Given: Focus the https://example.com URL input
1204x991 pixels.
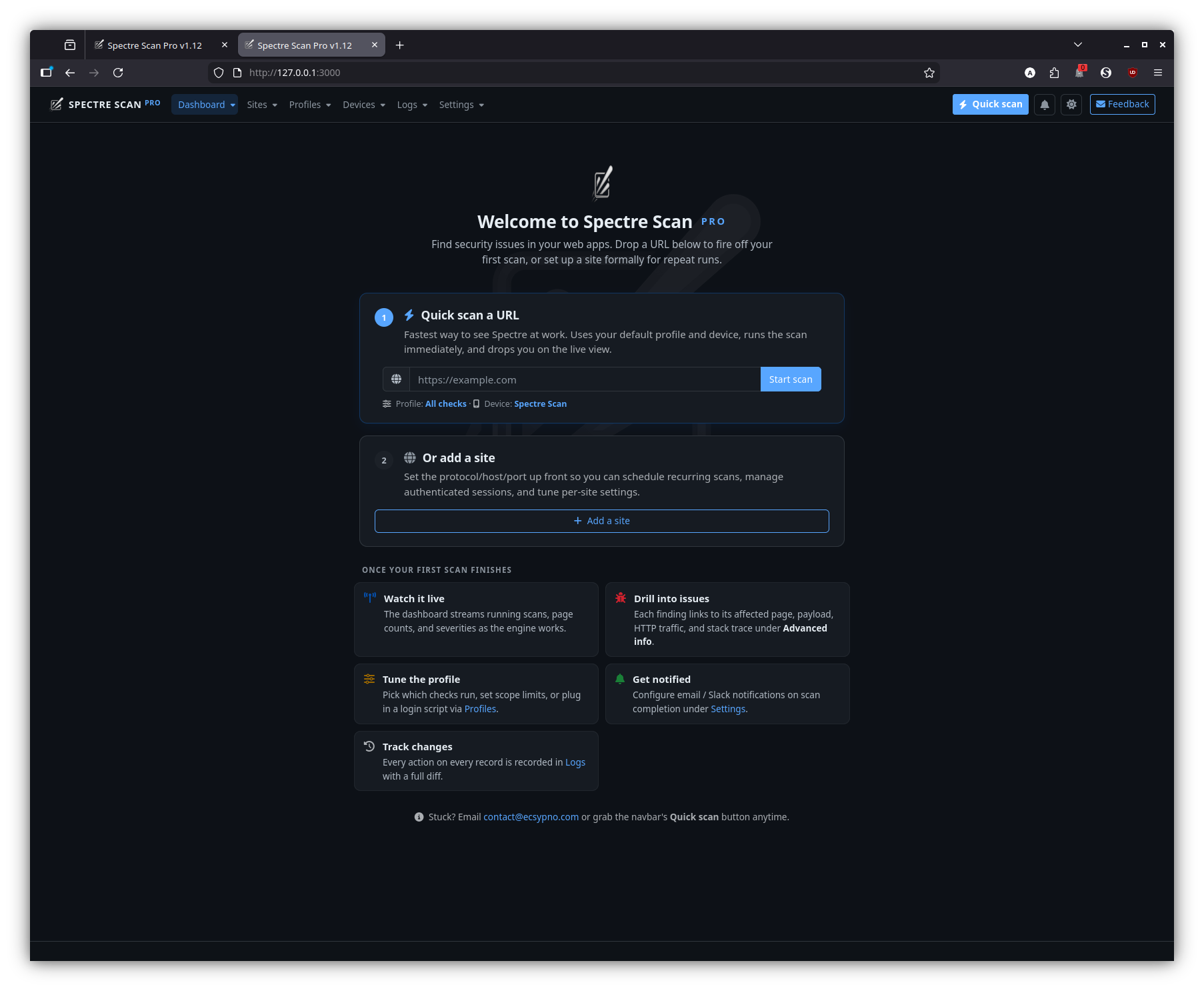Looking at the screenshot, I should [585, 379].
